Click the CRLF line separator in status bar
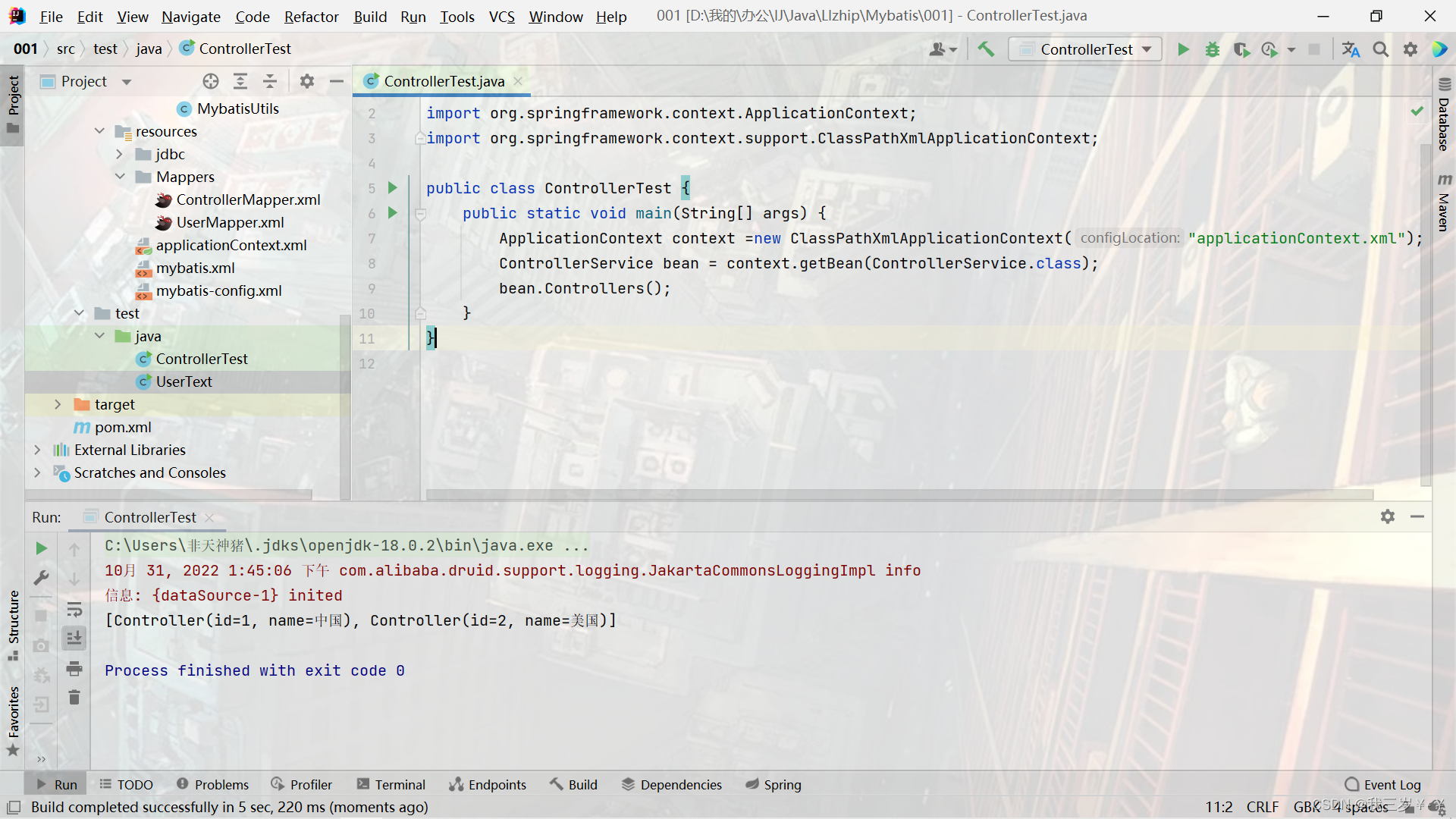Screen dimensions: 1456x819 point(1262,807)
